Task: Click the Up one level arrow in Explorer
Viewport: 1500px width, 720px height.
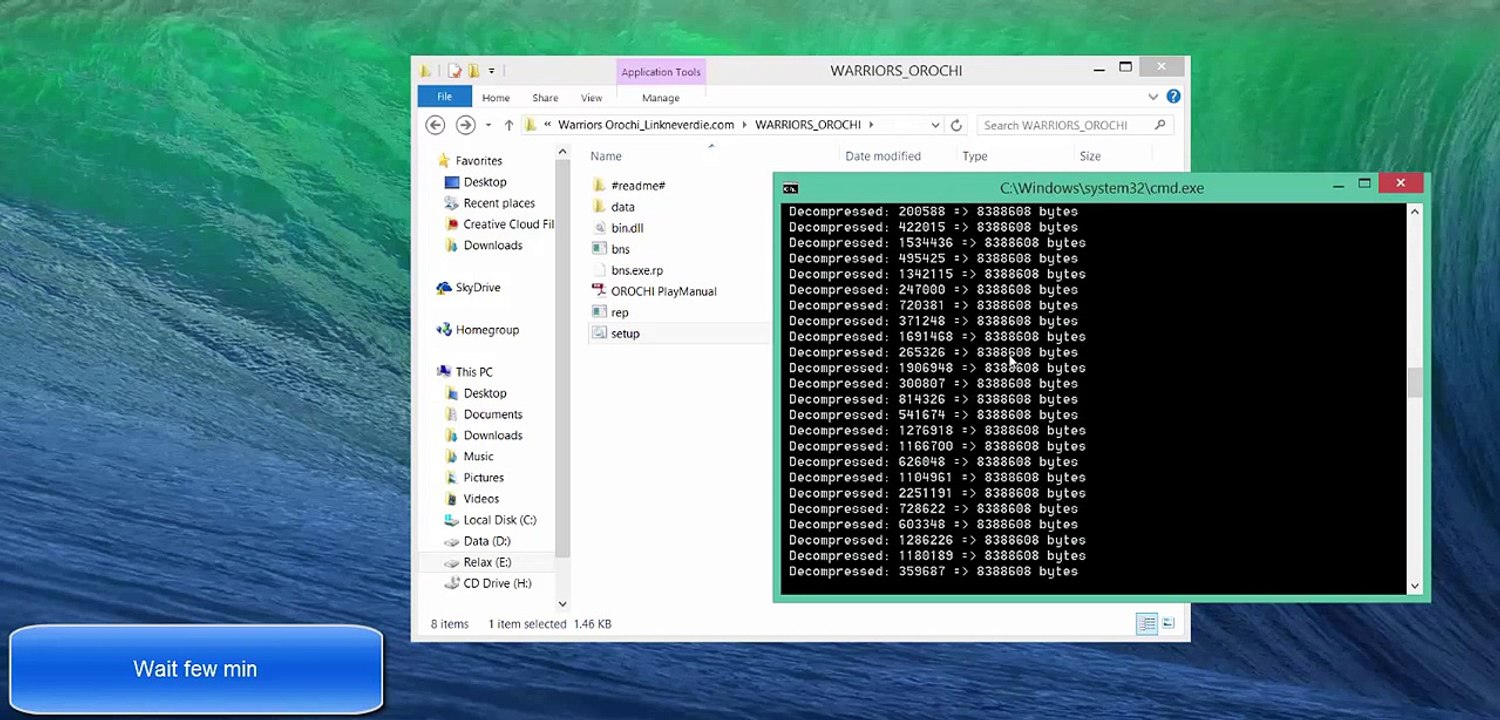Action: pos(508,125)
